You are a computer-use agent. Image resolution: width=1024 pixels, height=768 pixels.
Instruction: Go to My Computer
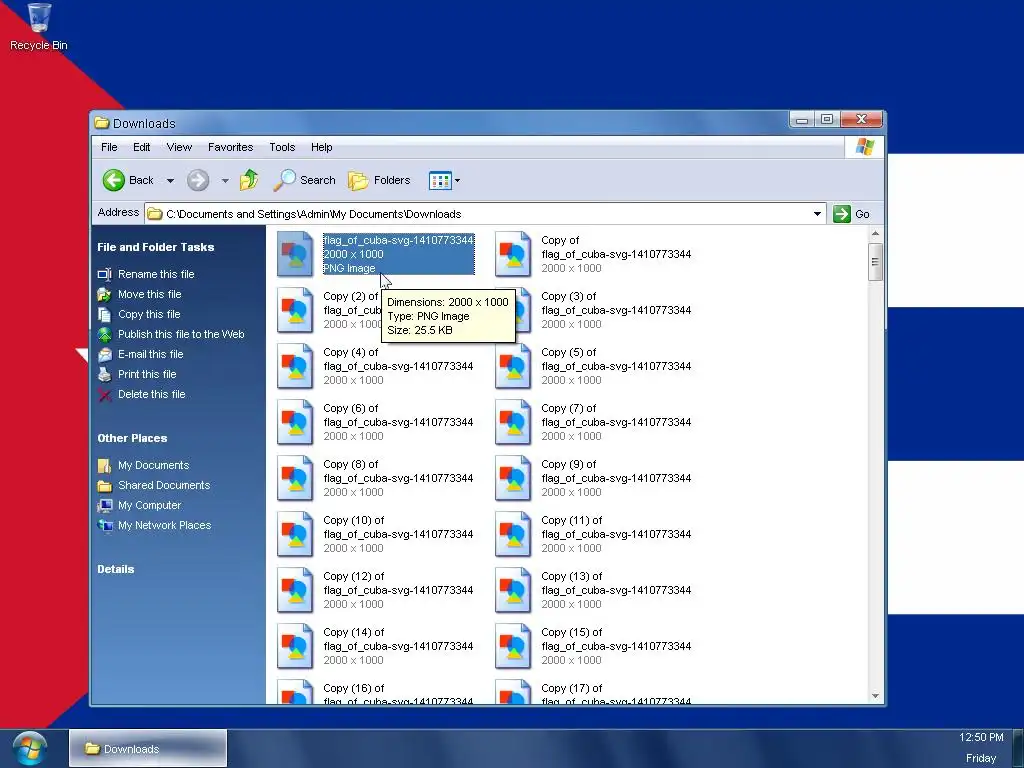click(x=150, y=505)
